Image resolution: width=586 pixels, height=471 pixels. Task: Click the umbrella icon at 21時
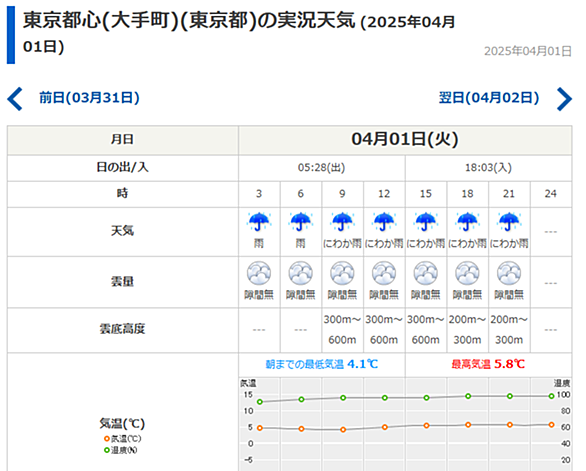pos(509,222)
